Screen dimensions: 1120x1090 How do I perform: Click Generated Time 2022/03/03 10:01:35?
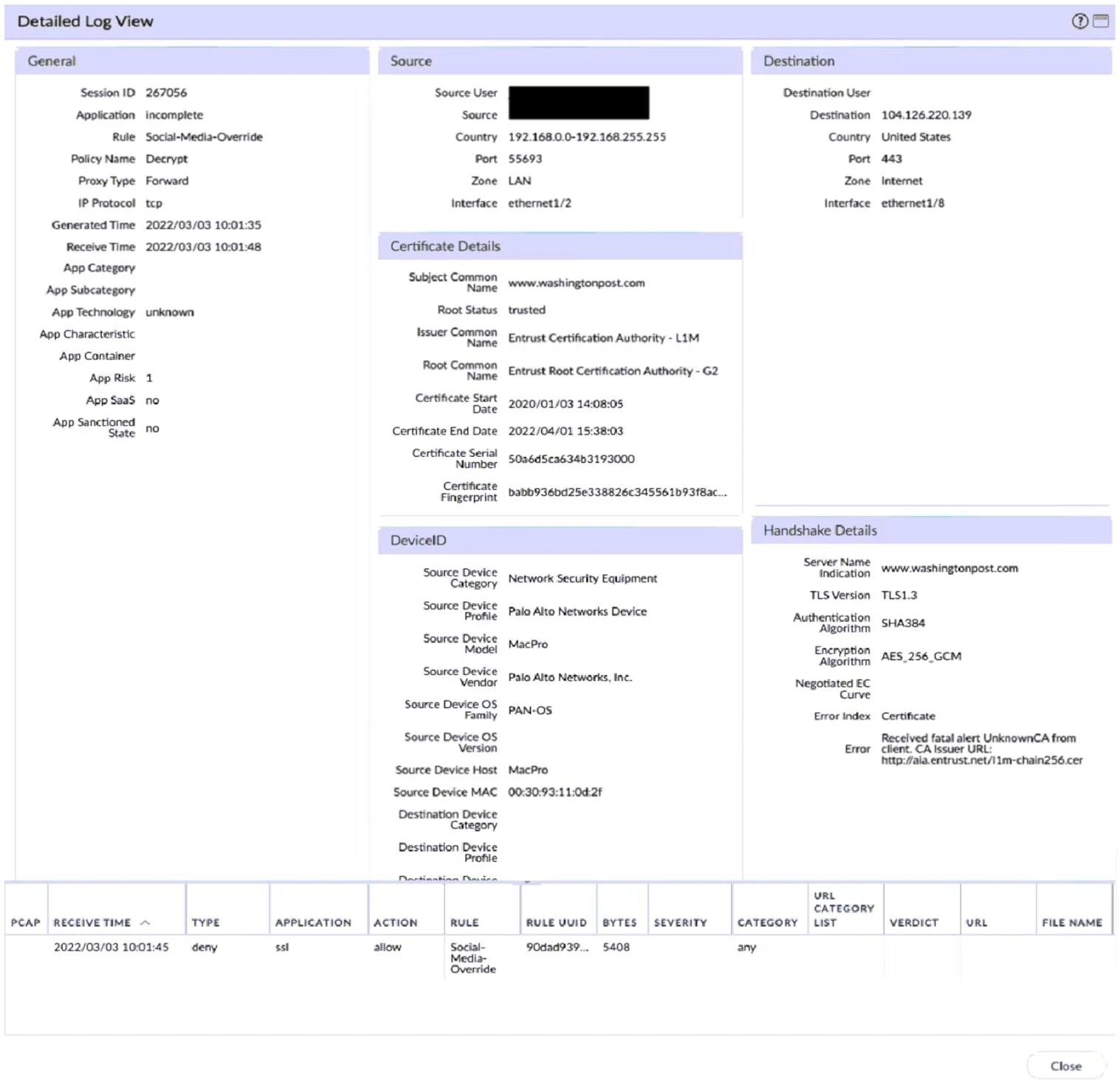coord(203,225)
